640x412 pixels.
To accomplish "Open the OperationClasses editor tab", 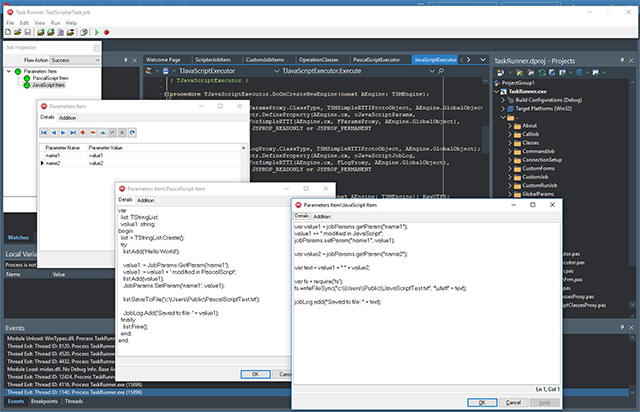I will tap(318, 60).
